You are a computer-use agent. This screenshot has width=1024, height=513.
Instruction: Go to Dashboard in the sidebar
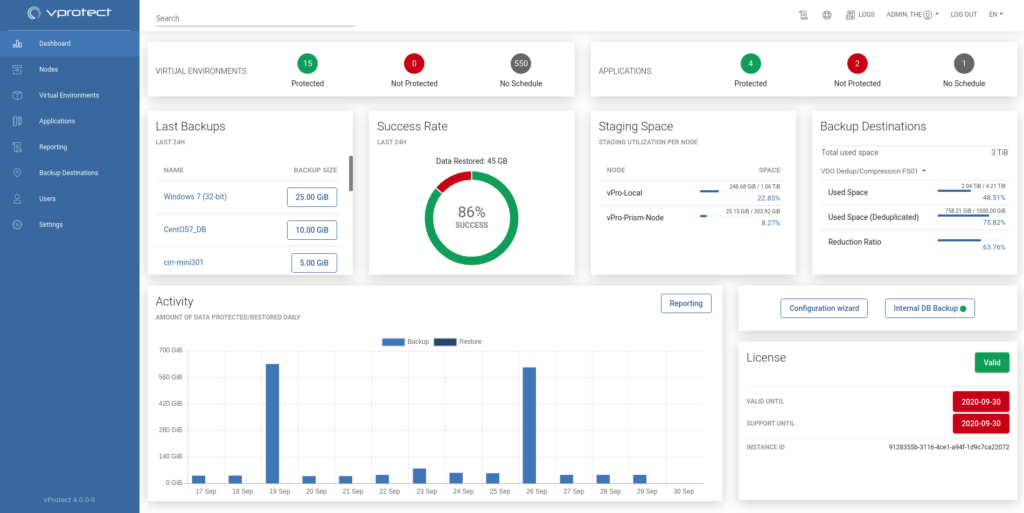pos(55,44)
